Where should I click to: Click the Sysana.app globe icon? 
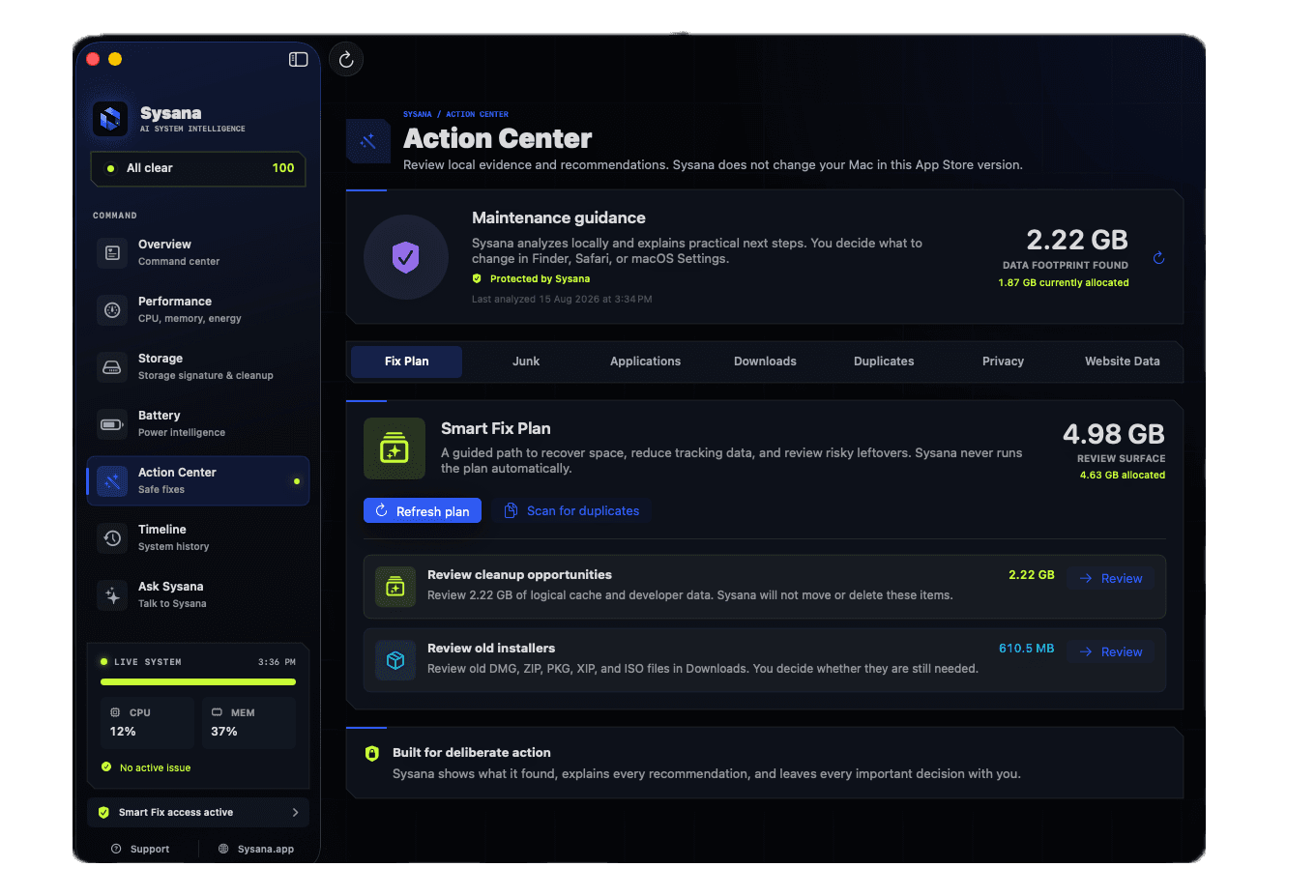[x=223, y=849]
